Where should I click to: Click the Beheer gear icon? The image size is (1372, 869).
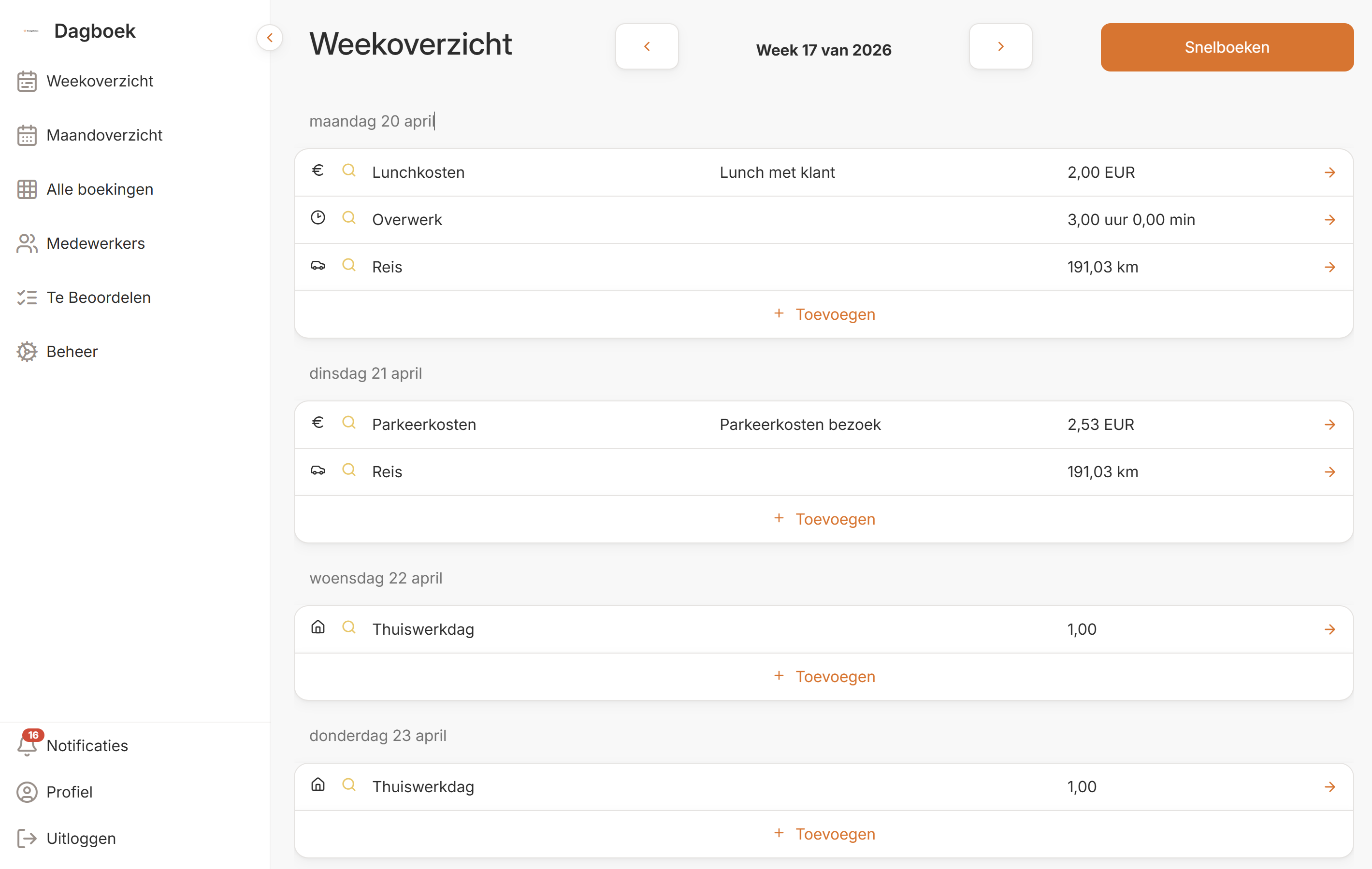pyautogui.click(x=27, y=352)
